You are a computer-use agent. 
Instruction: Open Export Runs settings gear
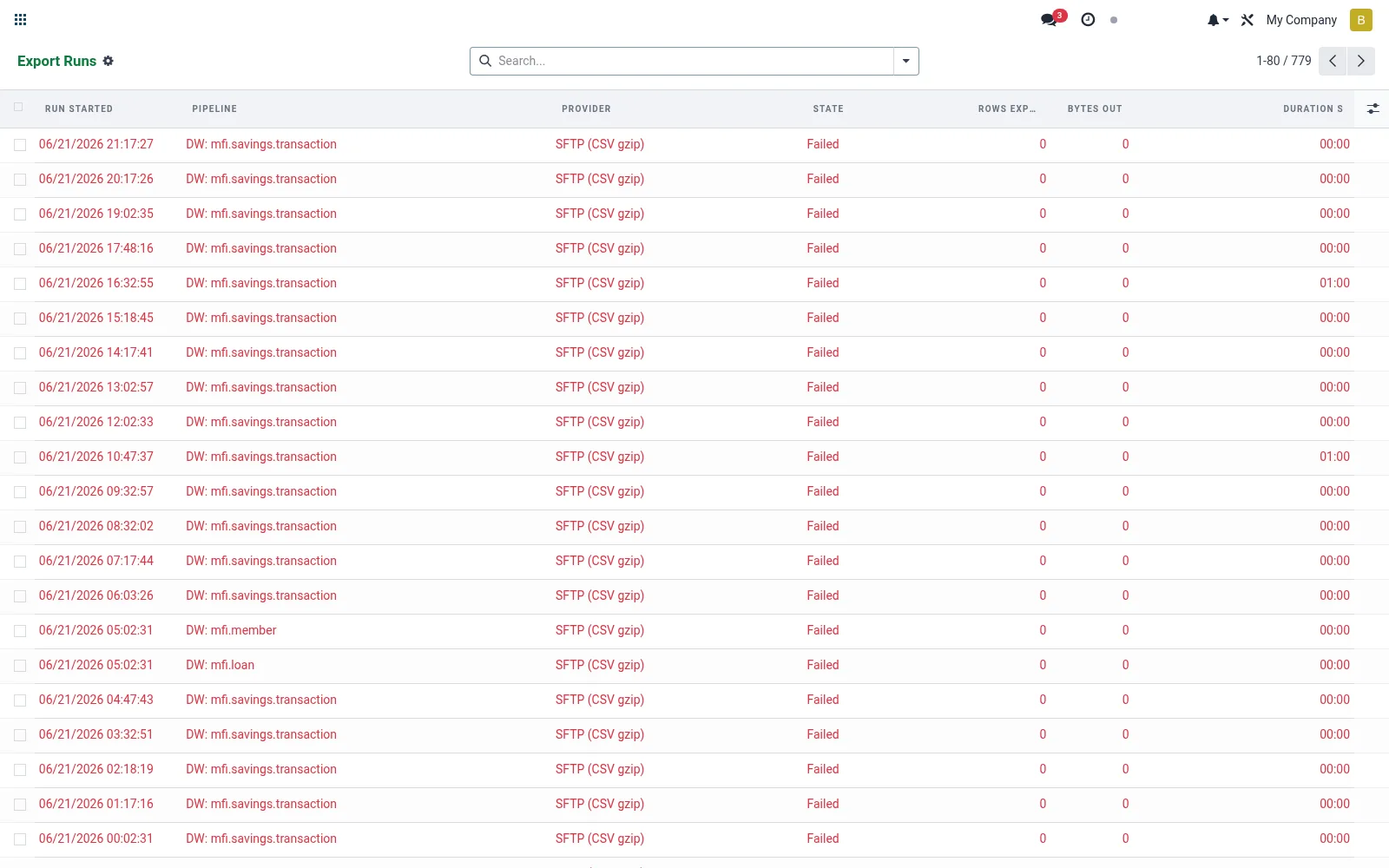click(109, 61)
